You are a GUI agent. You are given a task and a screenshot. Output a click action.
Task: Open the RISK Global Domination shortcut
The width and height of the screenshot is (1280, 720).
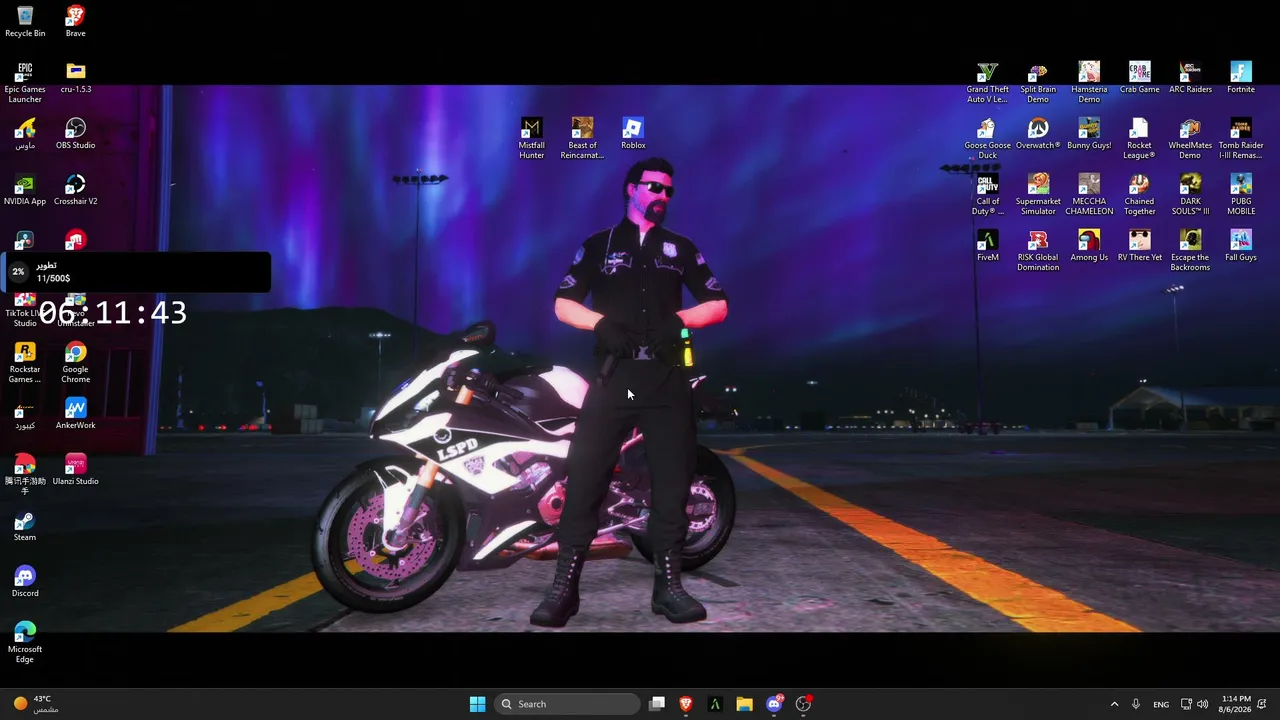(1038, 250)
